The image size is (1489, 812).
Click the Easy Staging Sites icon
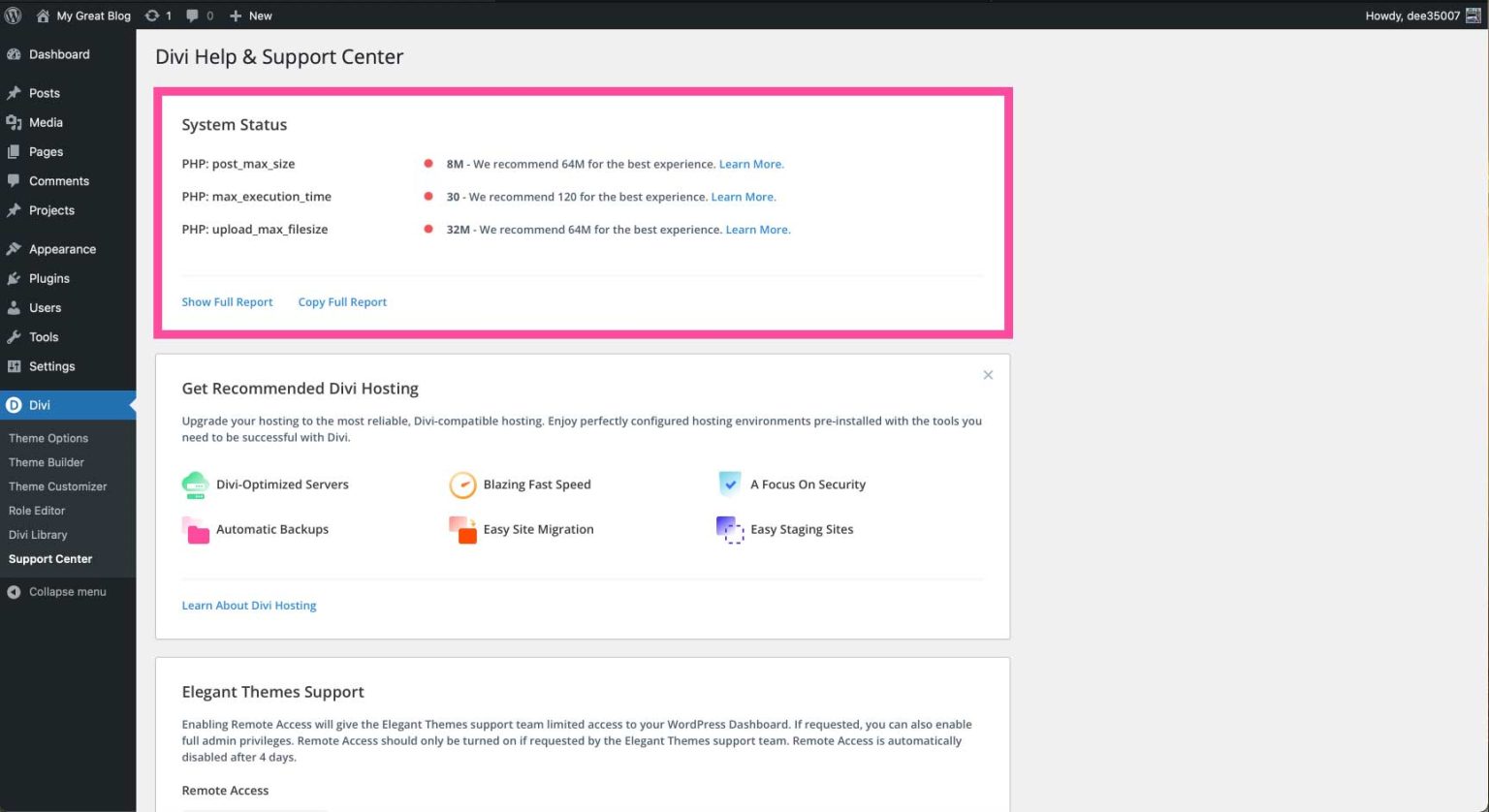[x=729, y=529]
